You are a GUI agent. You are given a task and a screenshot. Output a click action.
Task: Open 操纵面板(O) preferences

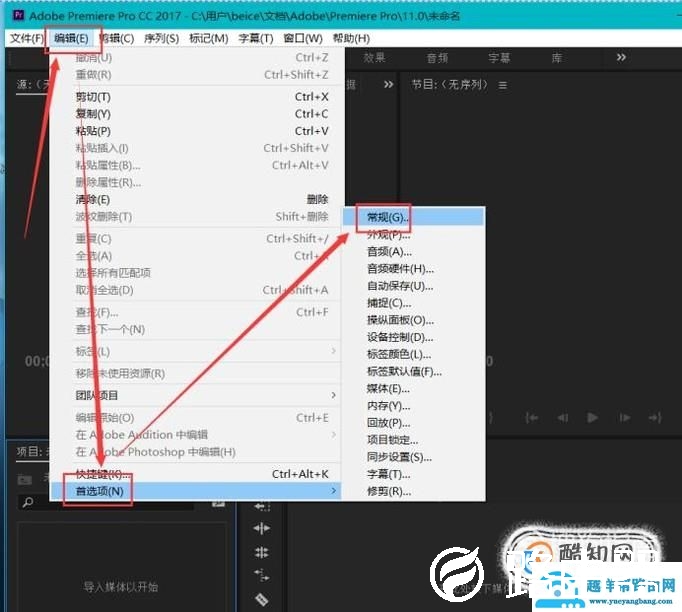414,320
